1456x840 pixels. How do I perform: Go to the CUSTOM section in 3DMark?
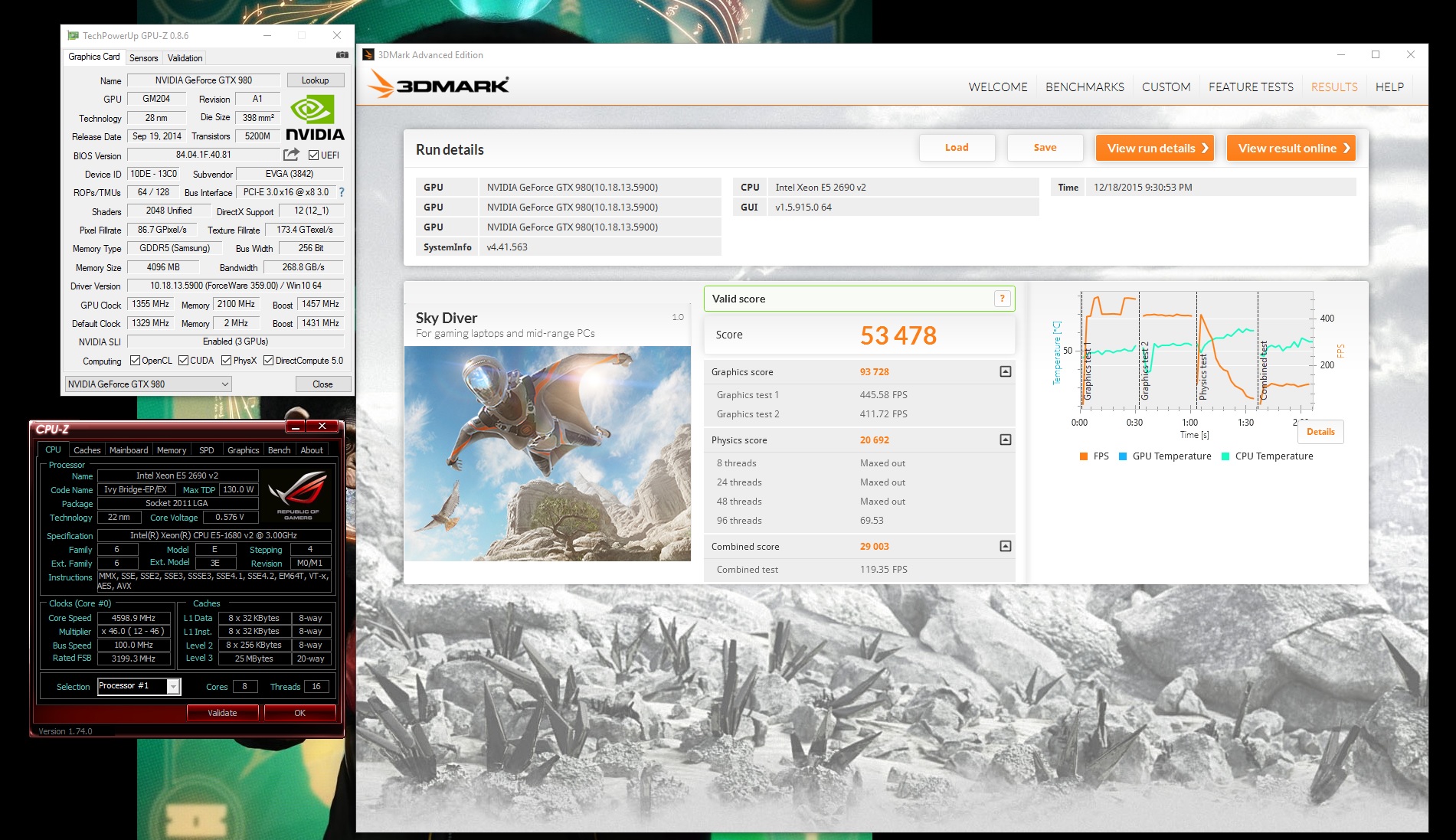tap(1166, 87)
